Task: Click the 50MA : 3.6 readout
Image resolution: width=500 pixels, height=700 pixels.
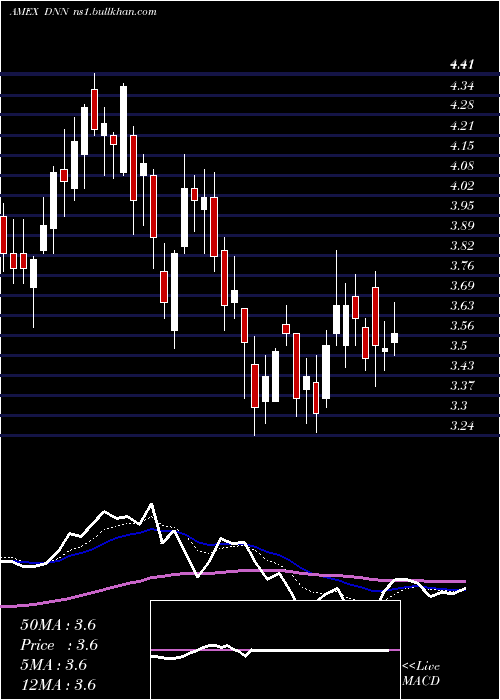Action: point(58,625)
